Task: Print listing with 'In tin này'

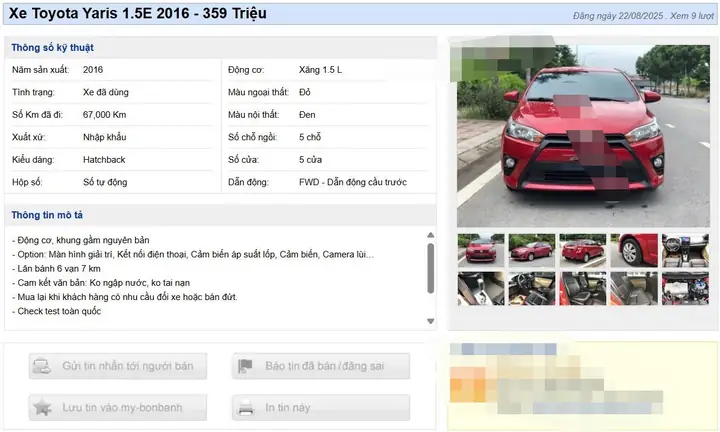Action: tap(321, 407)
